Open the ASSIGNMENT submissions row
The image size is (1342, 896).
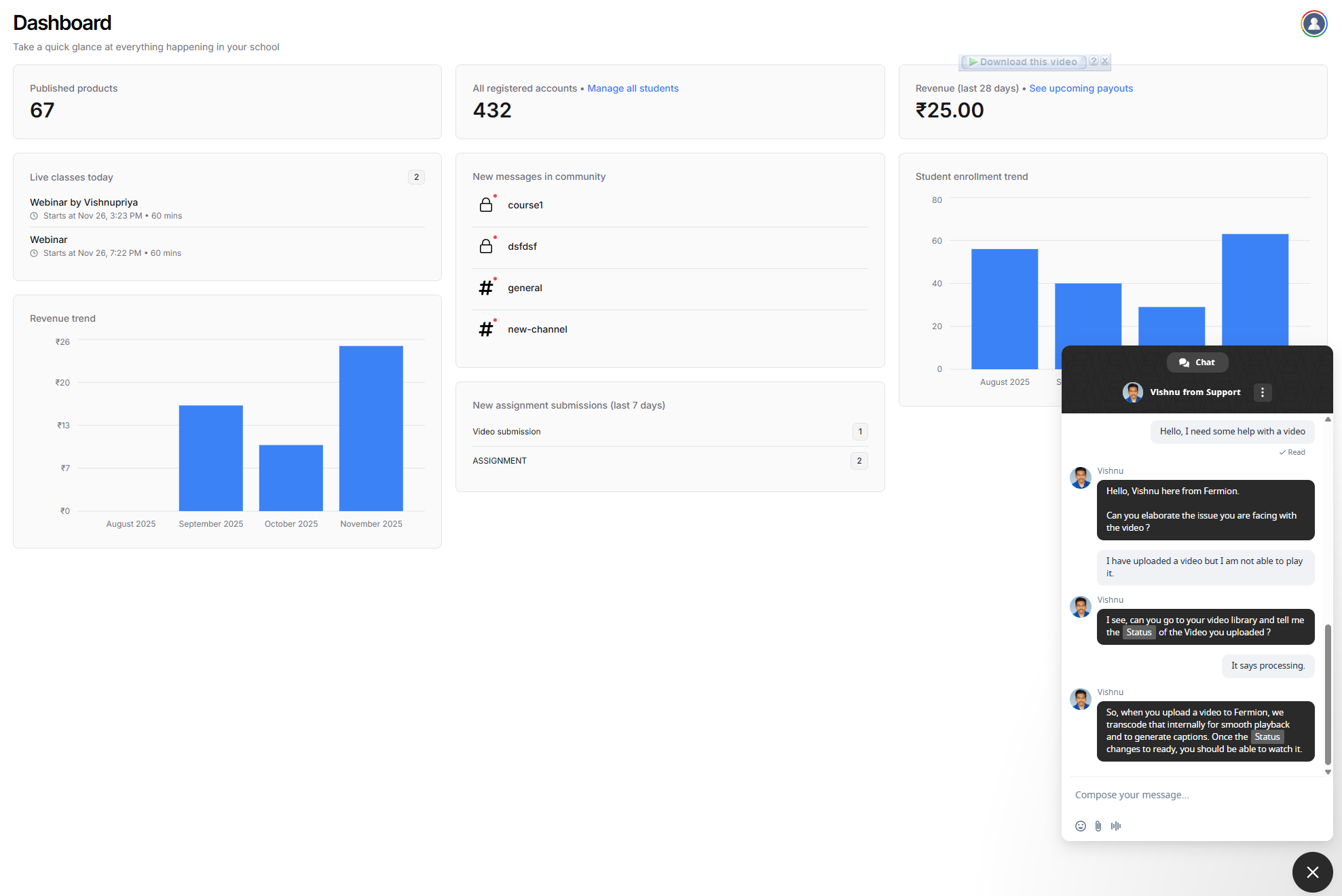[x=500, y=461]
